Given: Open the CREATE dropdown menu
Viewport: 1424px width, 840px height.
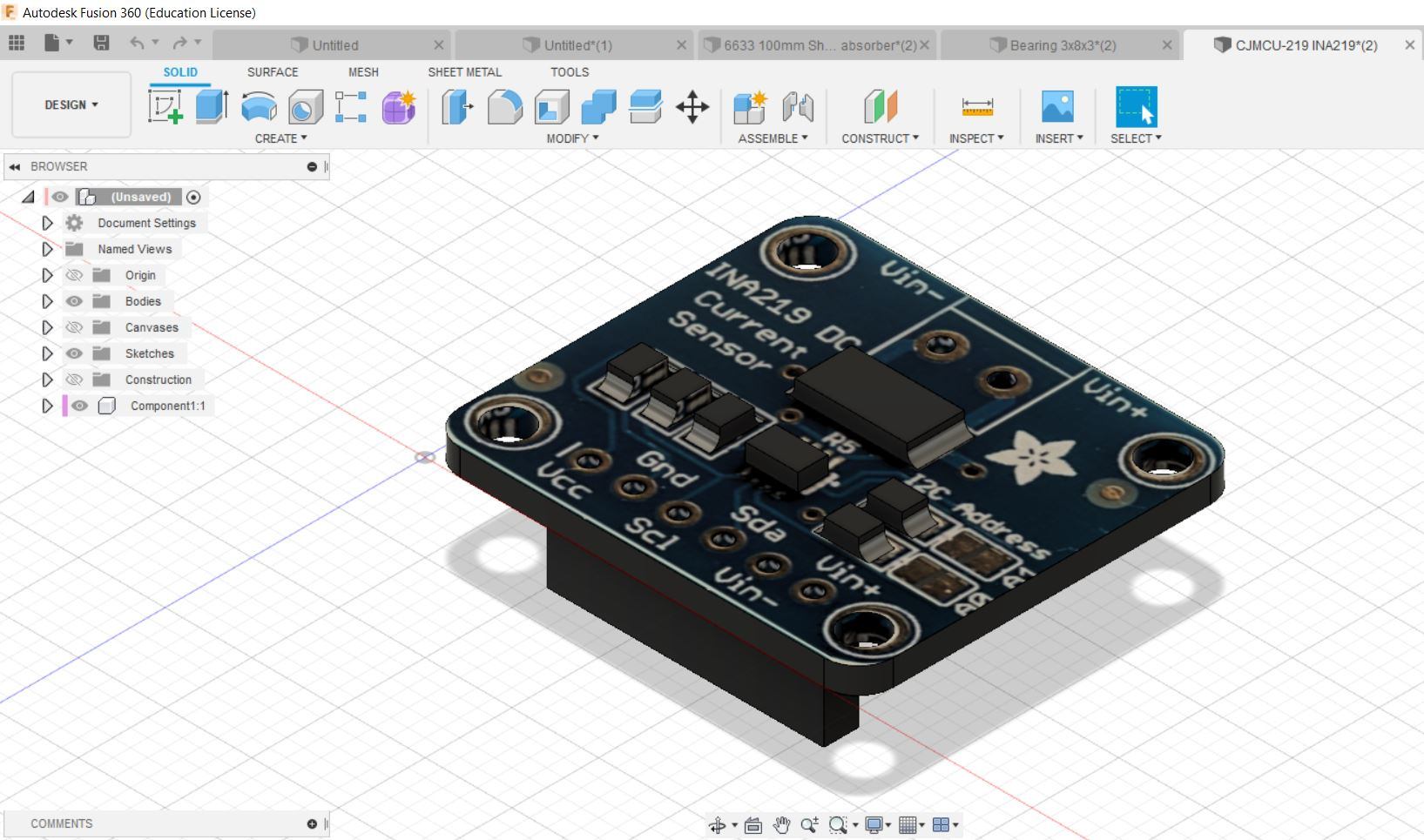Looking at the screenshot, I should point(280,138).
